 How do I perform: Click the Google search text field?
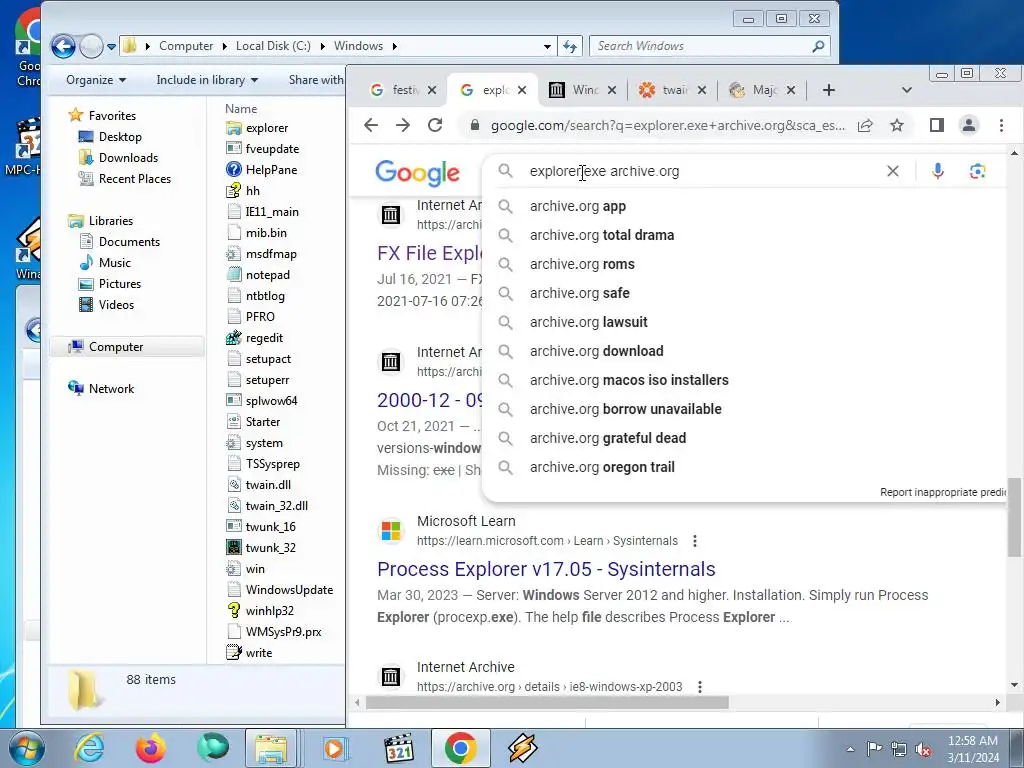(702, 171)
